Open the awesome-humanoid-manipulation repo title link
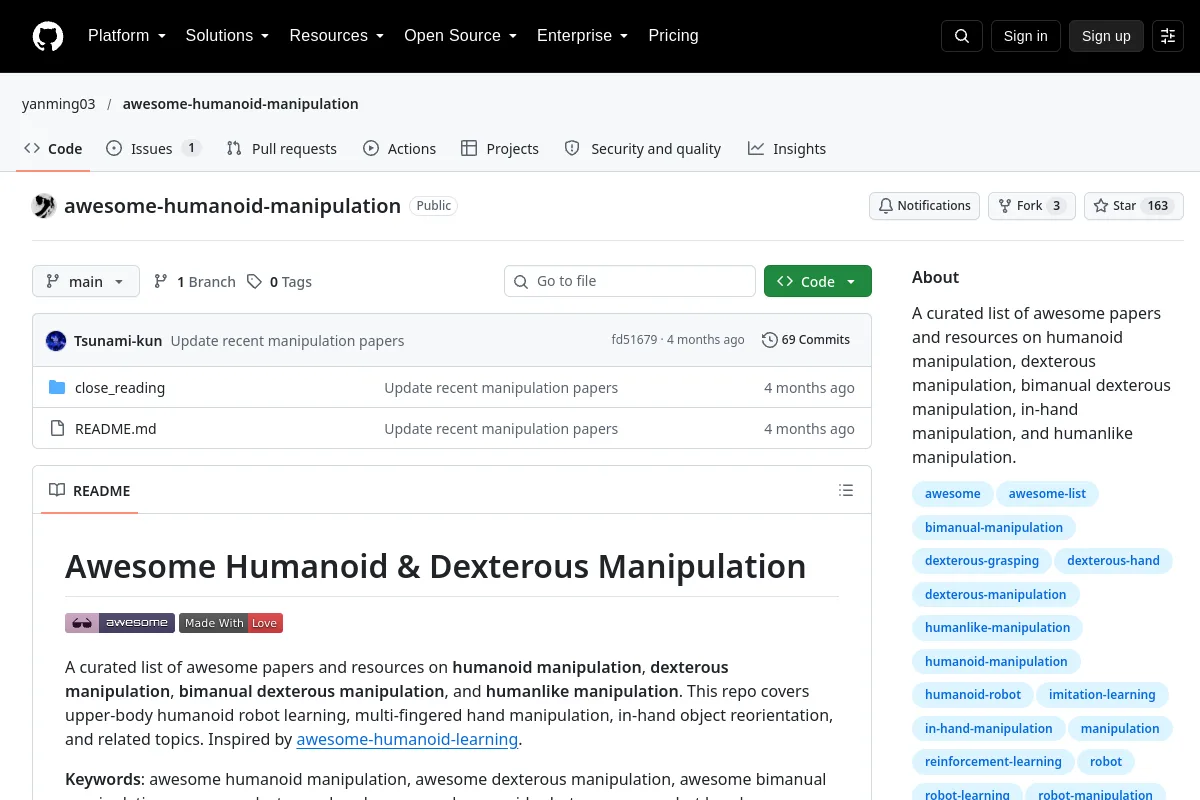Viewport: 1200px width, 800px height. point(232,206)
